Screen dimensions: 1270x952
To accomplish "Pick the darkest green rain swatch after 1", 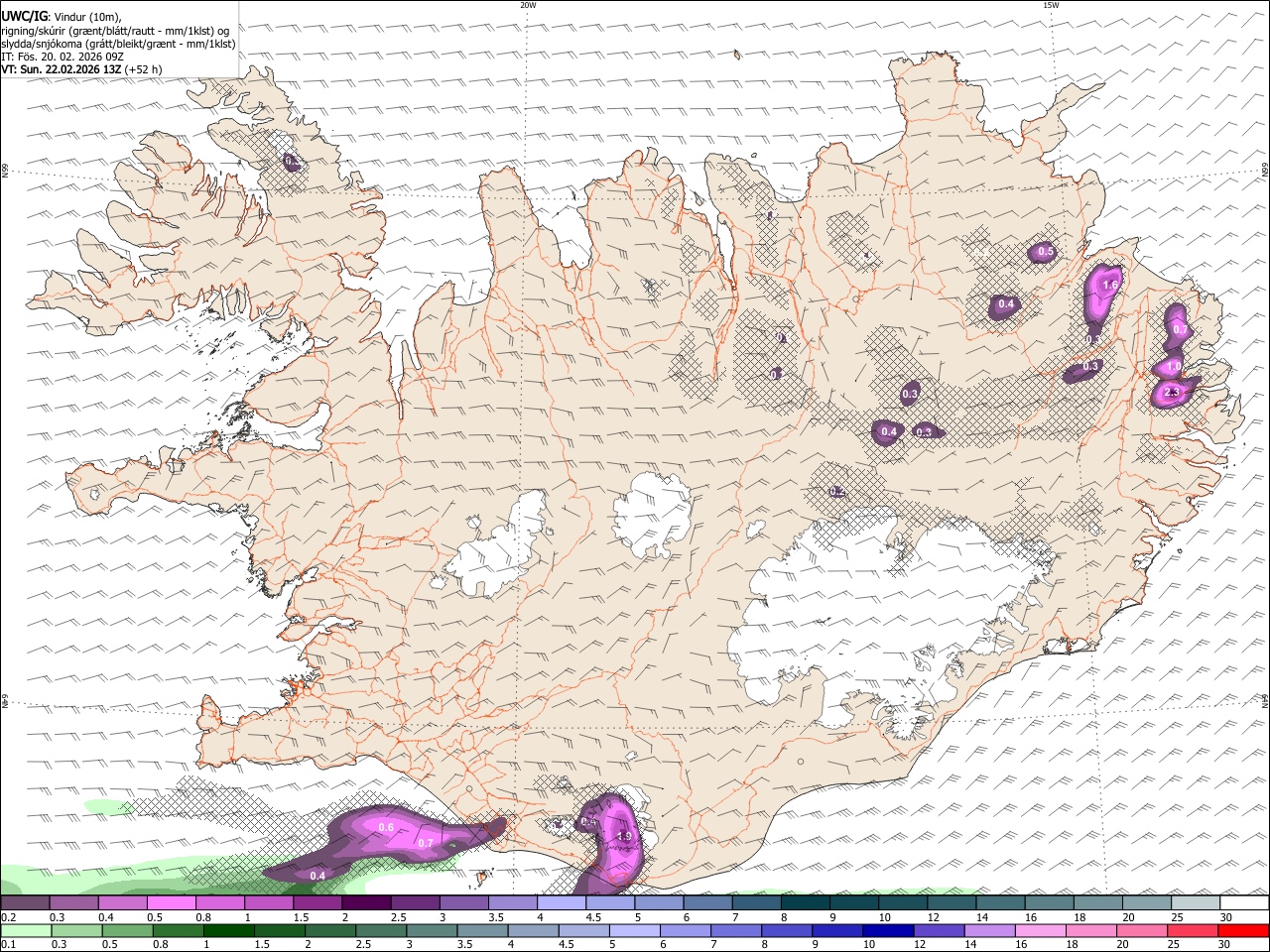I will click(228, 931).
